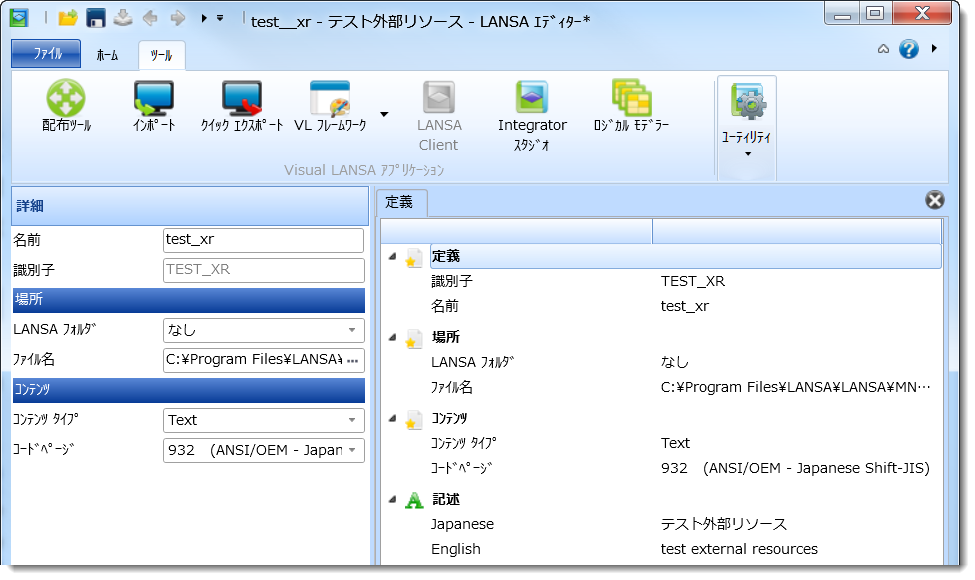
Task: Click the save-all download icon
Action: point(123,19)
